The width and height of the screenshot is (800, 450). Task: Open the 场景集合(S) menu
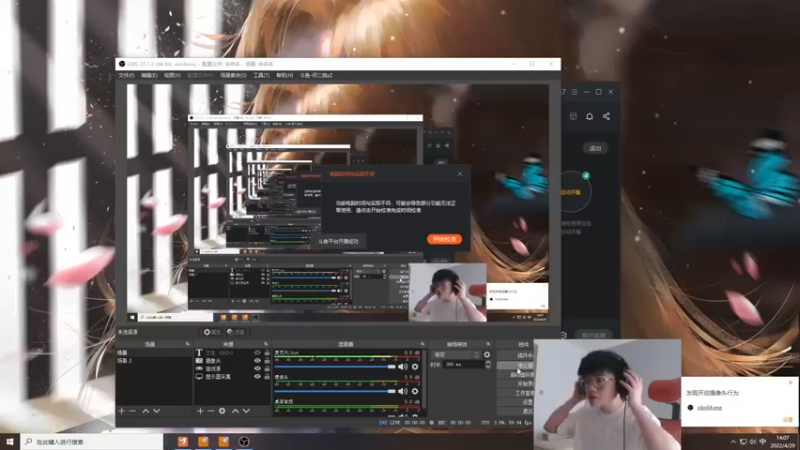[x=233, y=75]
